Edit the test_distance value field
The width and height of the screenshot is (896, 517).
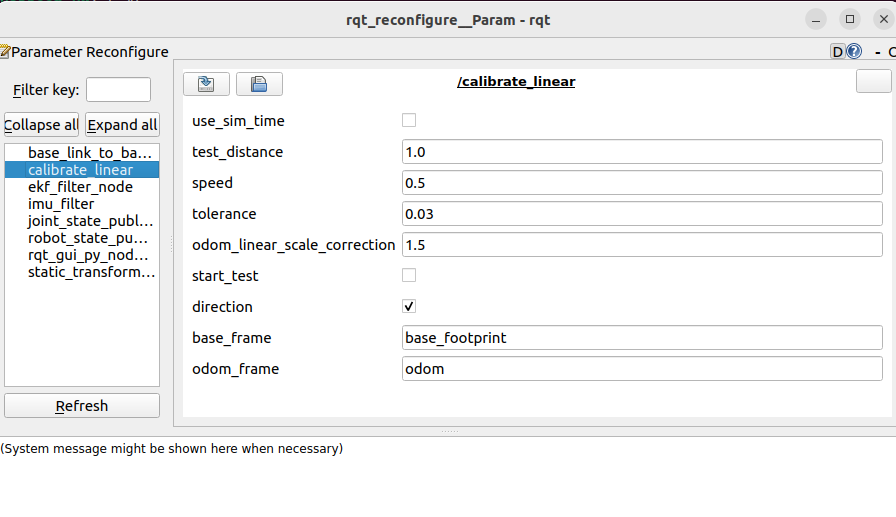642,152
